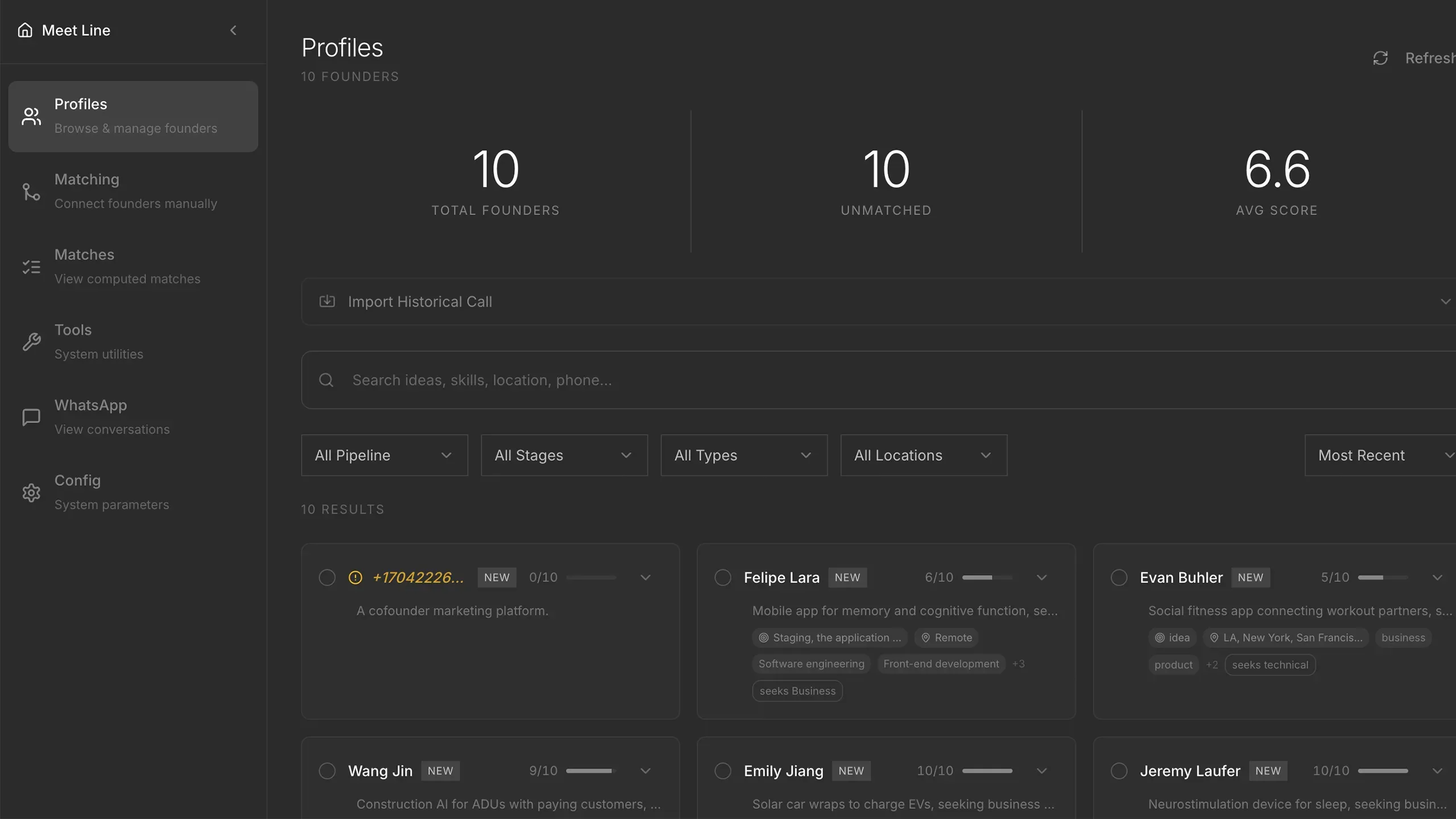Open the Profiles sidebar section

tap(133, 116)
